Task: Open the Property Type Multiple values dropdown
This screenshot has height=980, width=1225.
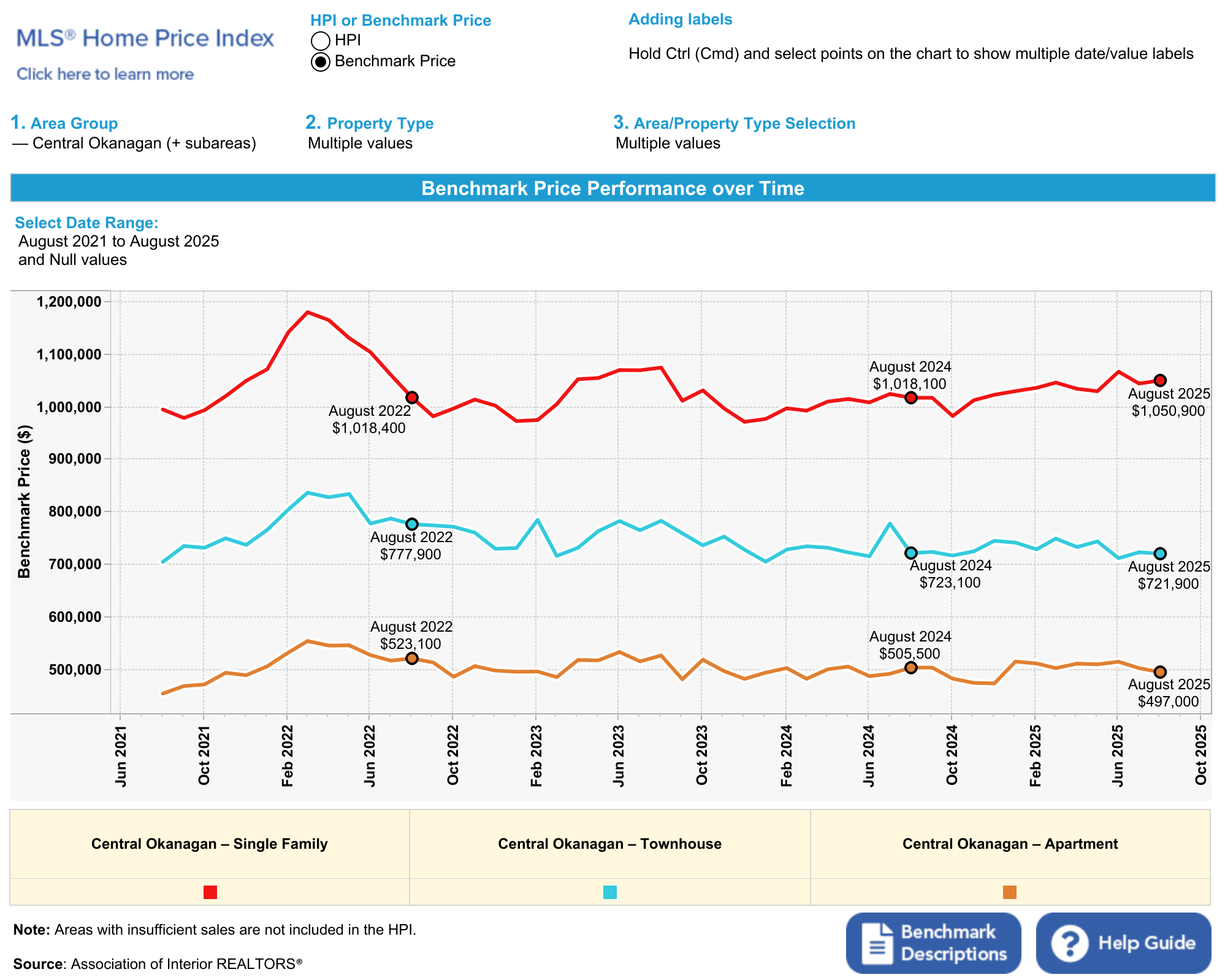Action: pyautogui.click(x=361, y=144)
